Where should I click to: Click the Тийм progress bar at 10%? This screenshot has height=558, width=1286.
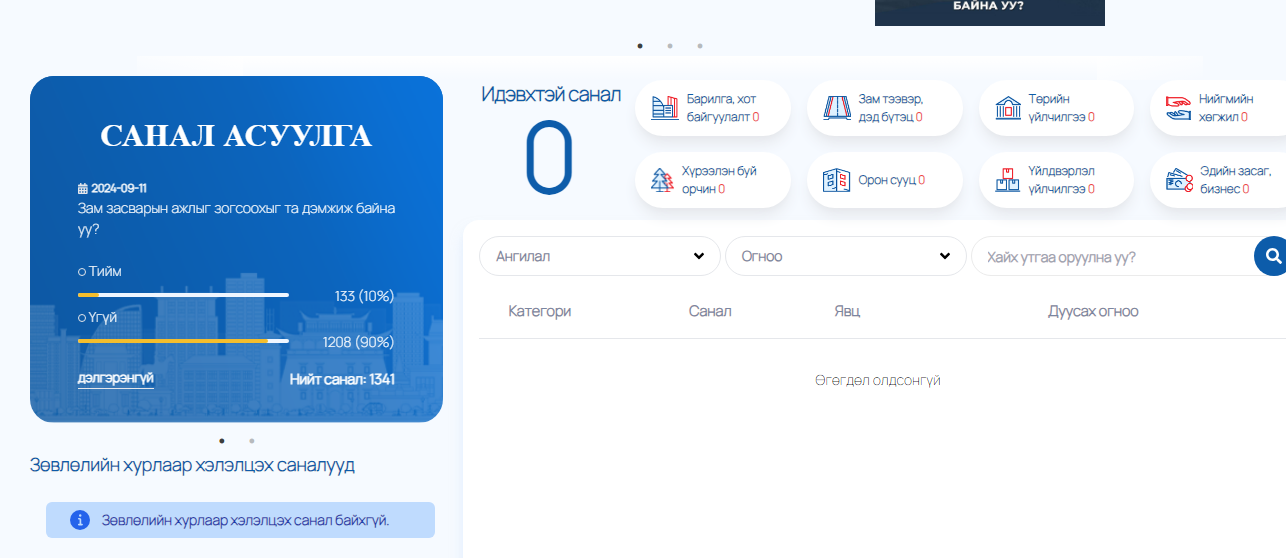pos(183,295)
